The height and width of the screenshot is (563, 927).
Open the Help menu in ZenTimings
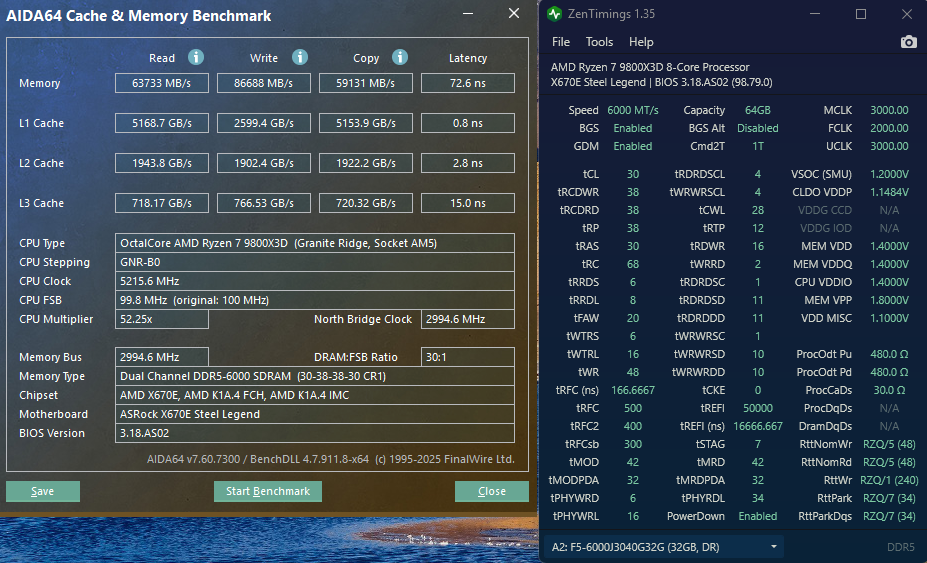point(641,42)
